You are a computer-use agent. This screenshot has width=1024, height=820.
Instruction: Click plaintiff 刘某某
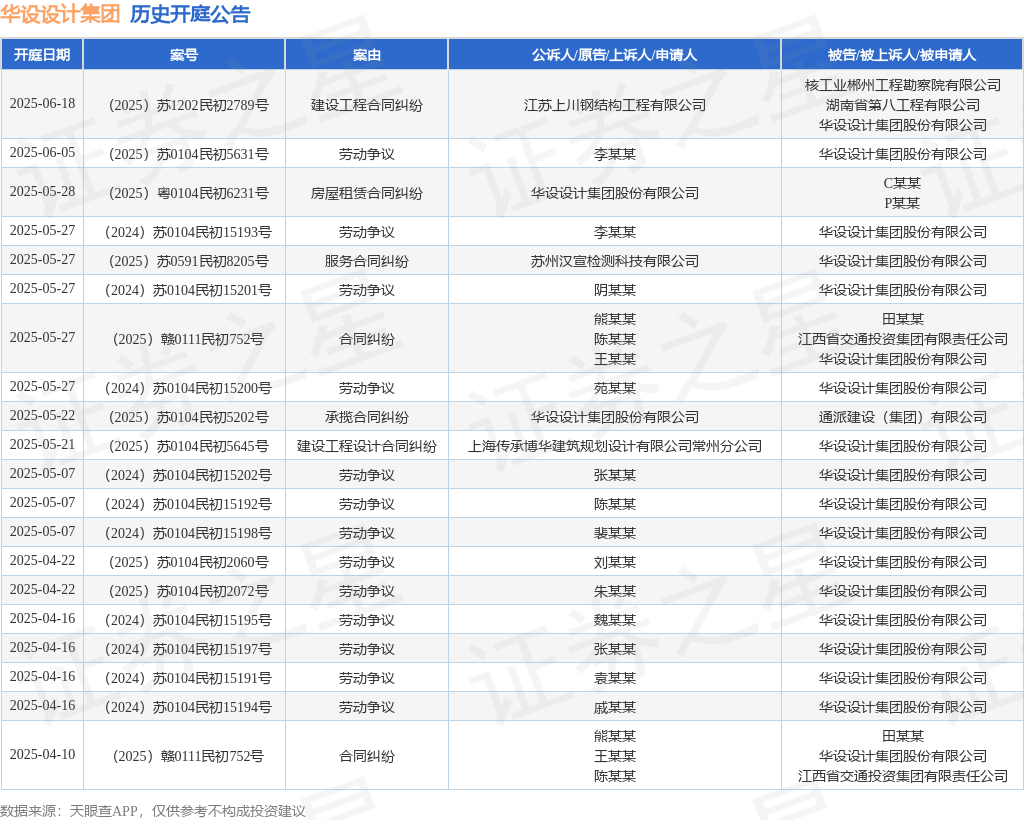point(615,563)
